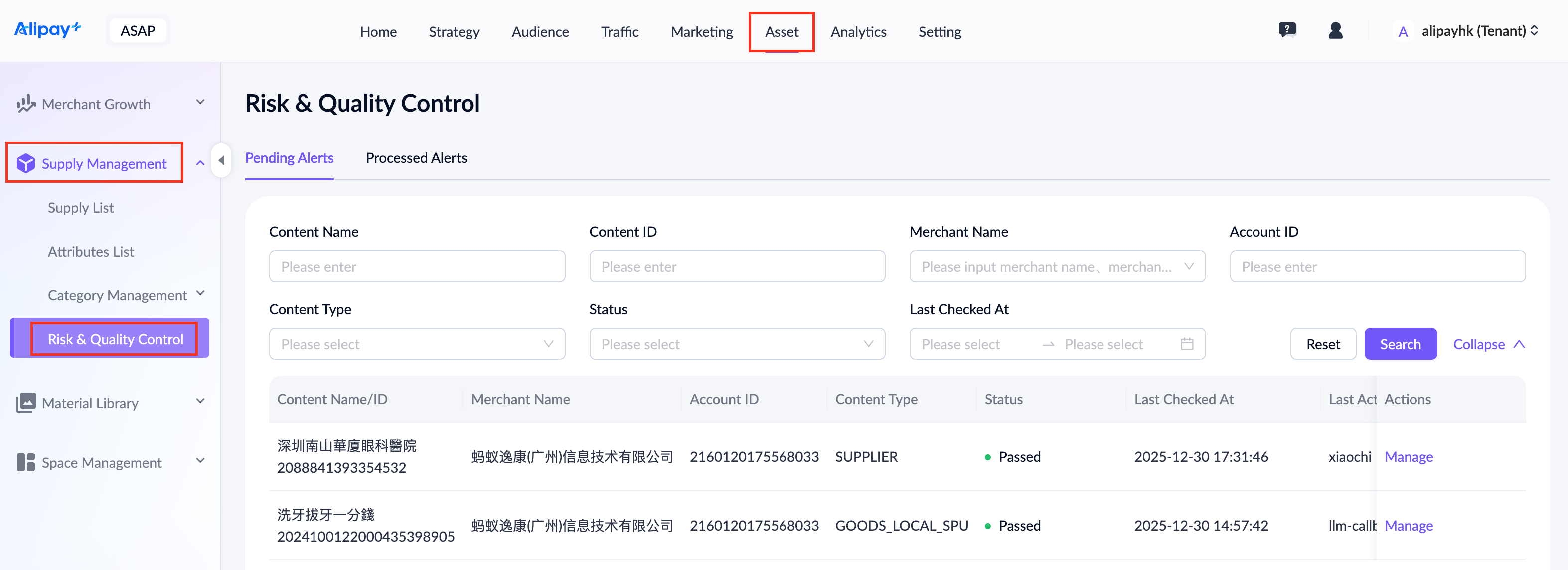This screenshot has width=1568, height=570.
Task: Click the Material Library image icon
Action: 25,403
